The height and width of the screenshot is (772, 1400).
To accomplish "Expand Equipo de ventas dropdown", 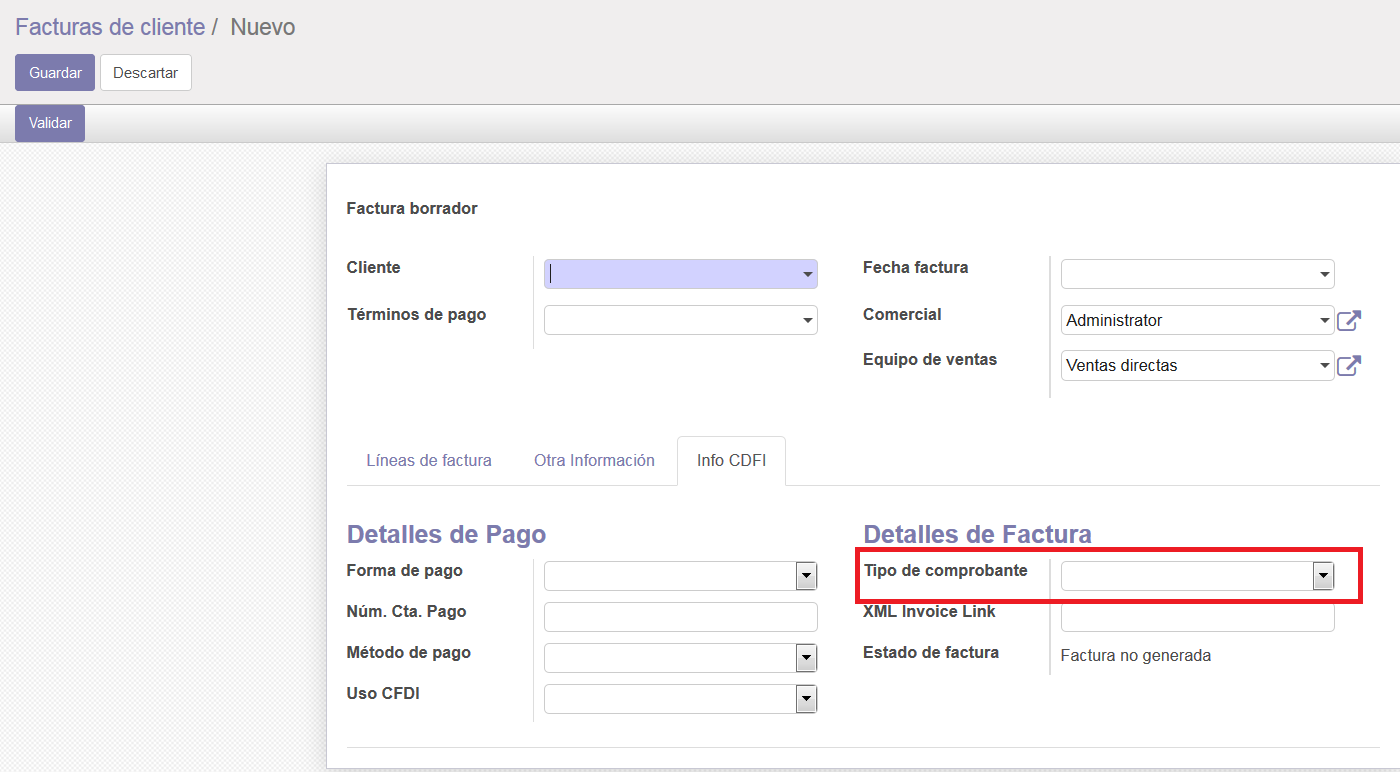I will 1197,366.
